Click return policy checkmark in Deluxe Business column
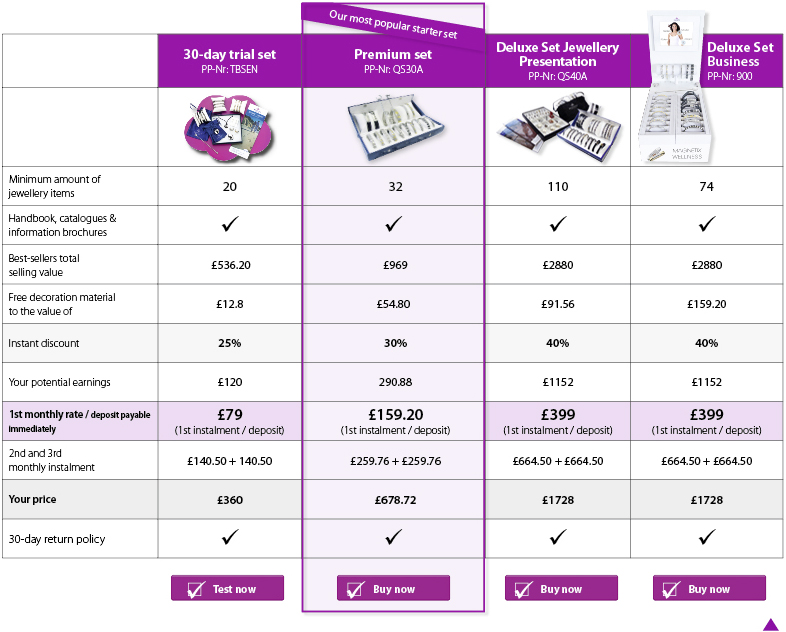 click(x=707, y=537)
